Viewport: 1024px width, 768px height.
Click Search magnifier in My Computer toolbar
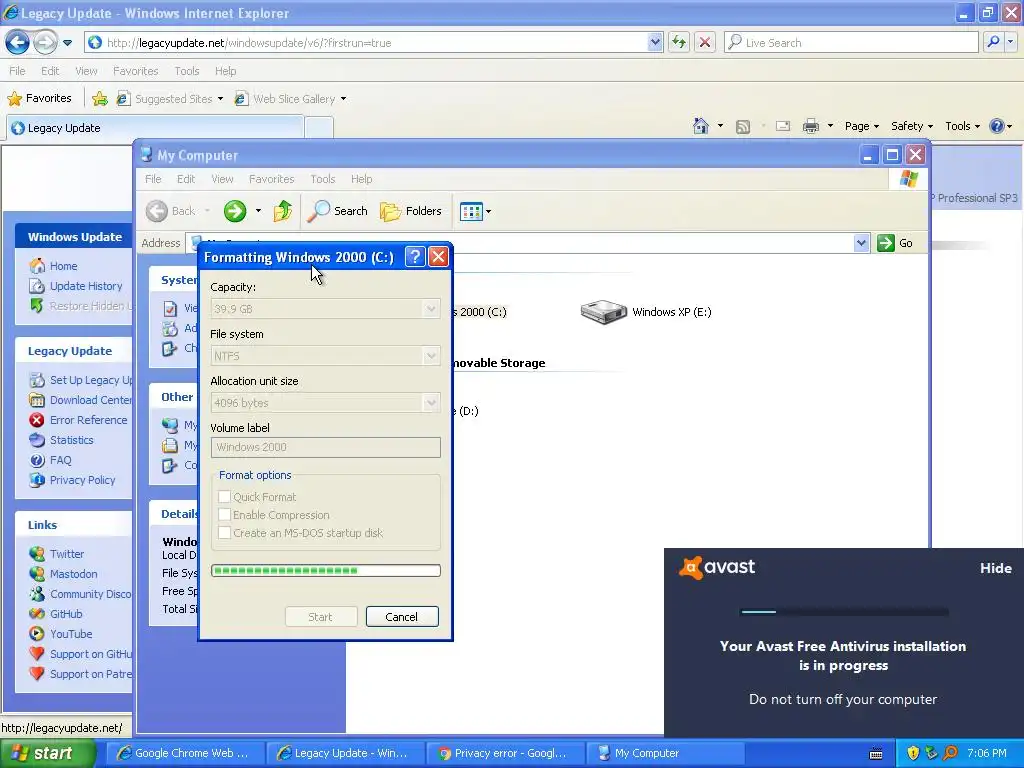338,211
